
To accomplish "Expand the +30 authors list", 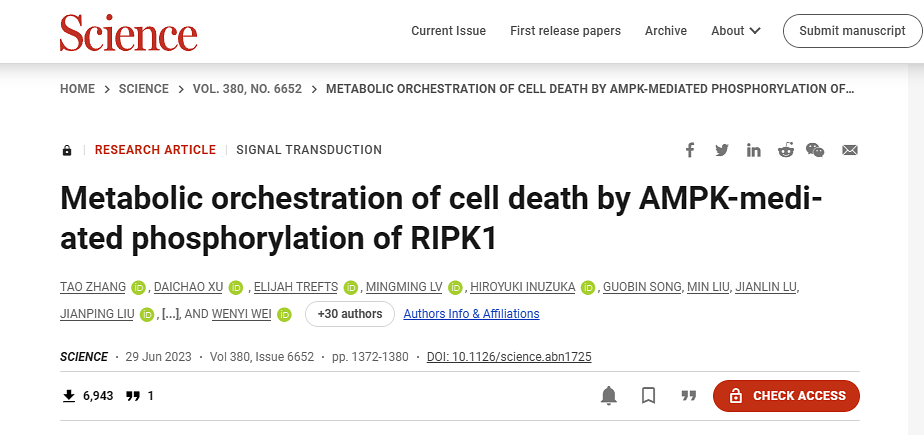I will 349,314.
